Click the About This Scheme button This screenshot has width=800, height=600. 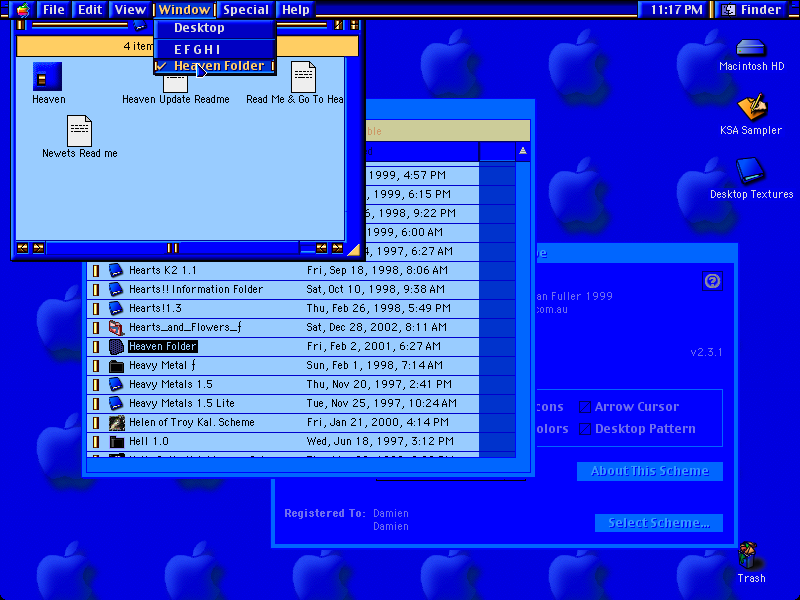point(649,471)
